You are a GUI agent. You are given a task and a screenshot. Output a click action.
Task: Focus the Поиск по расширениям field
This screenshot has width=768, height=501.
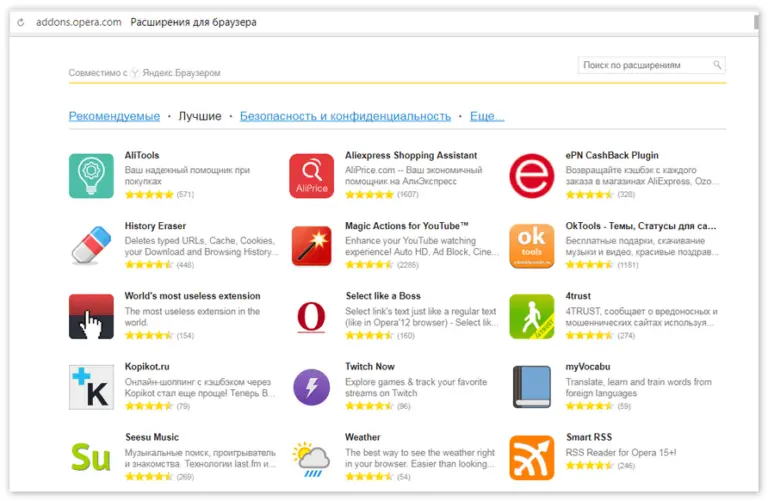tap(651, 65)
